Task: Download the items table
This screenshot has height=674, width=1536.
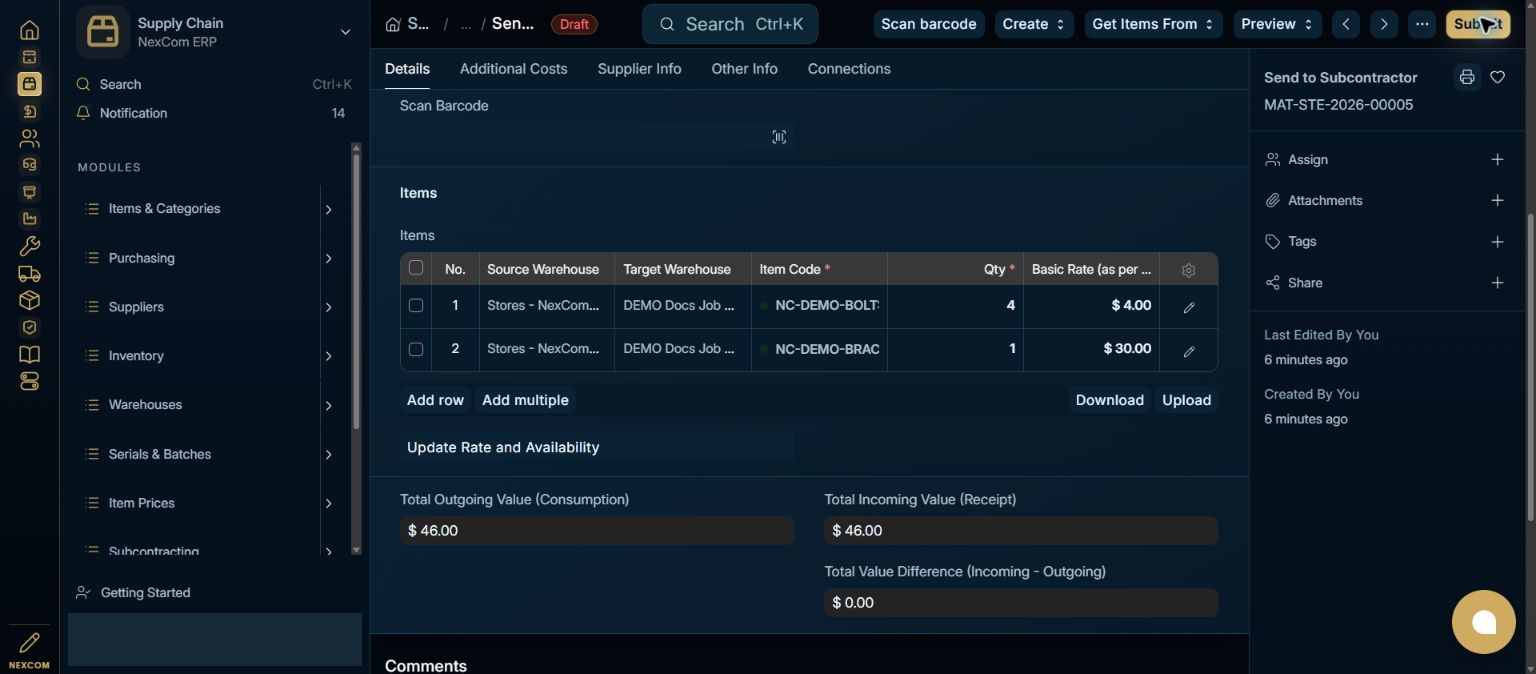Action: point(1109,400)
